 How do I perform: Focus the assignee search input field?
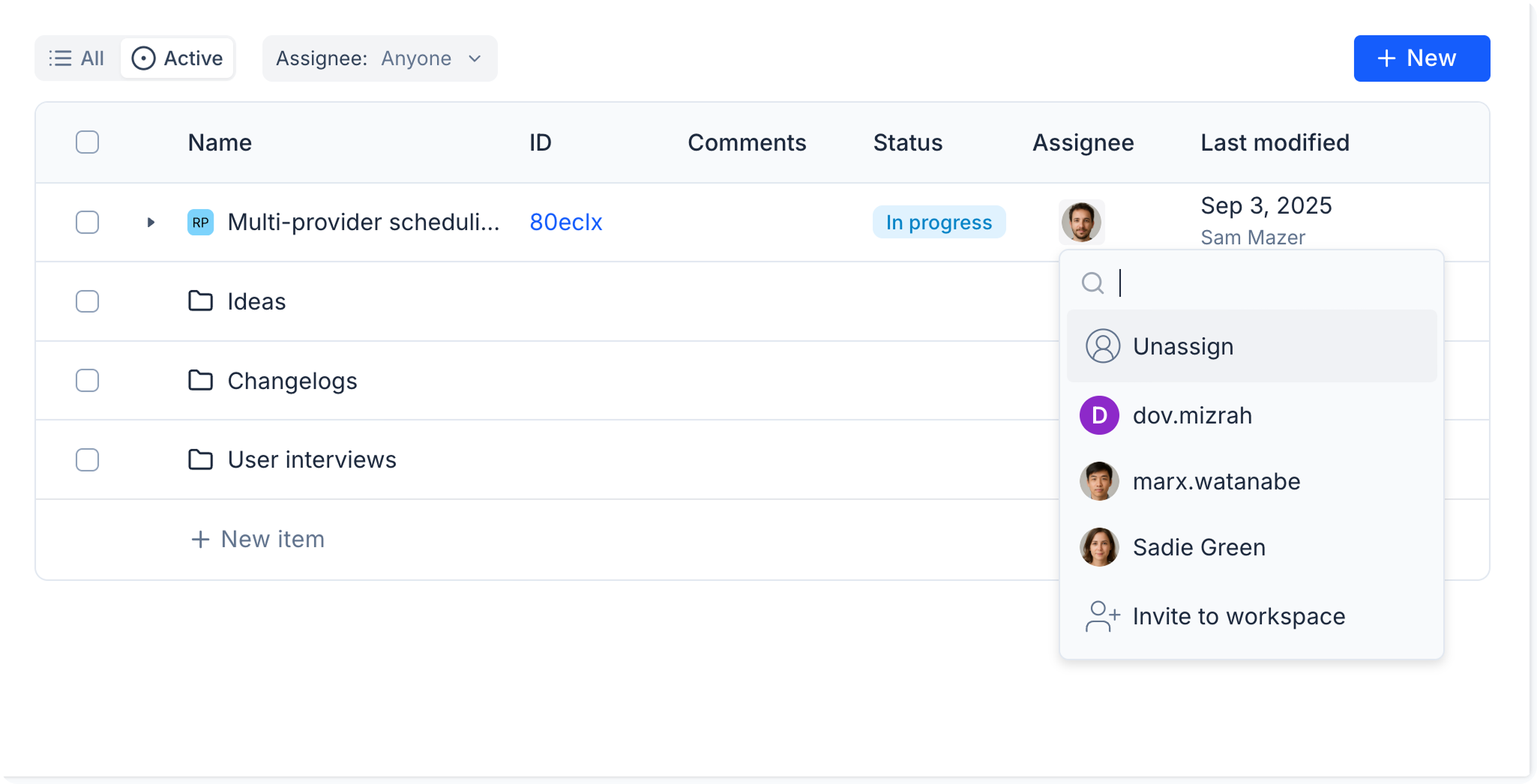click(x=1275, y=283)
